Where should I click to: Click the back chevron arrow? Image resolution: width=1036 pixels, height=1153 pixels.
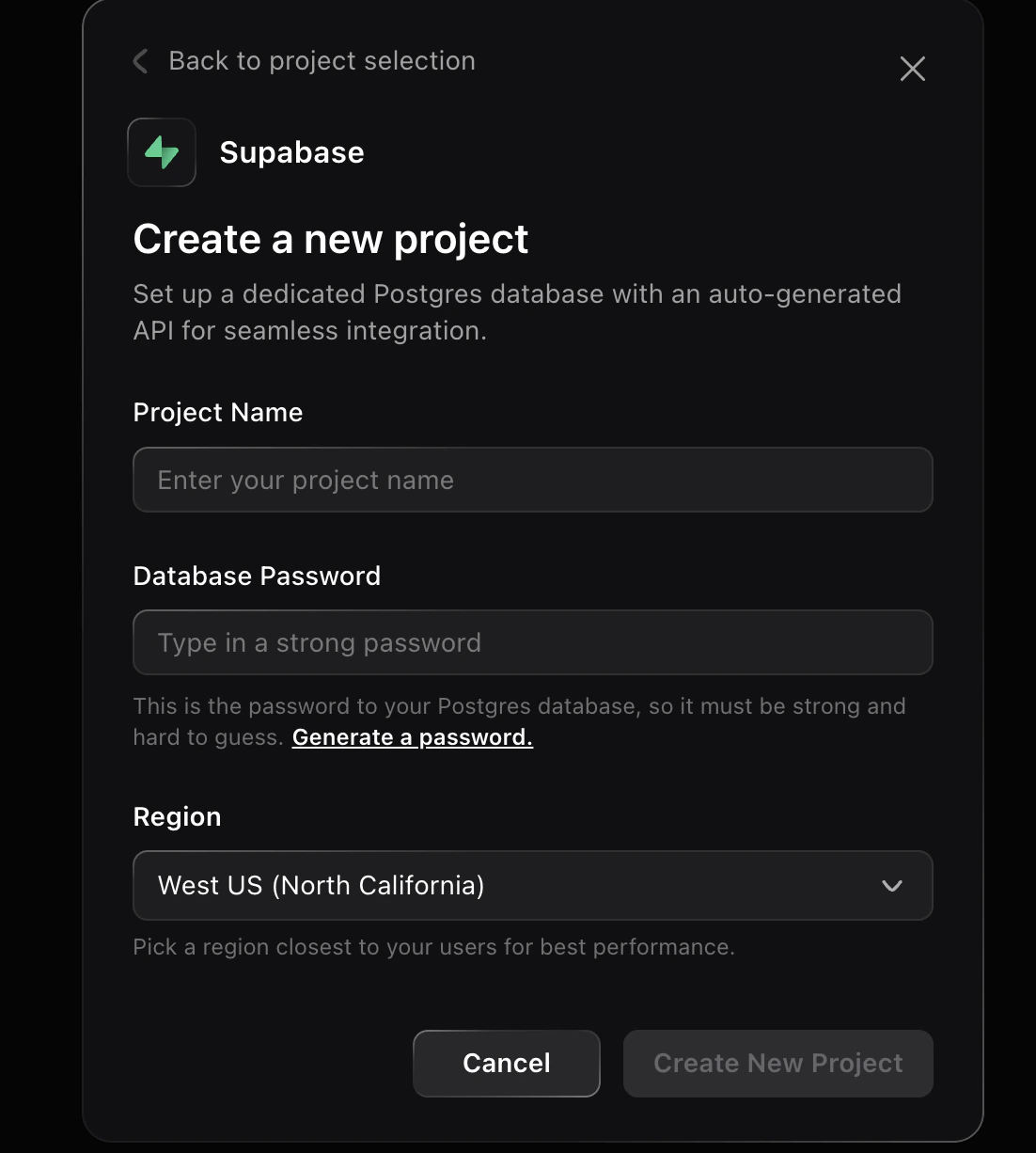click(139, 60)
